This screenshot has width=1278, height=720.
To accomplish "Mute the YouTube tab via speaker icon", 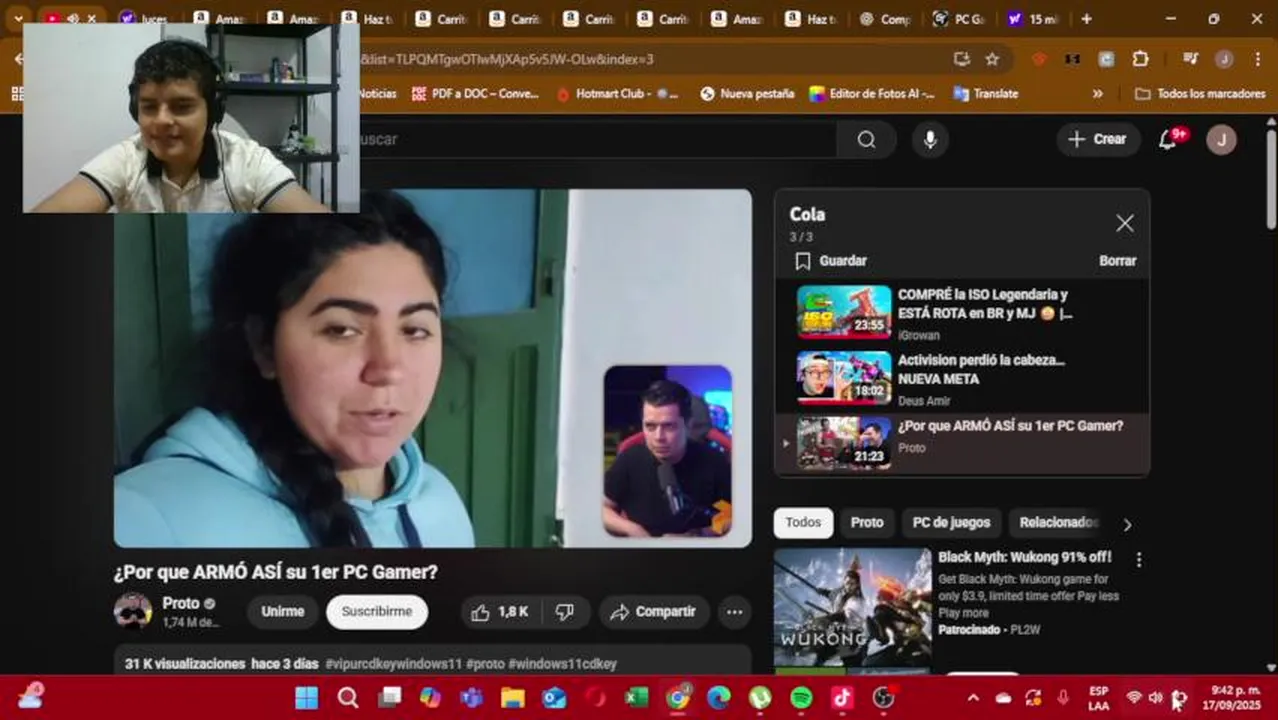I will (73, 19).
